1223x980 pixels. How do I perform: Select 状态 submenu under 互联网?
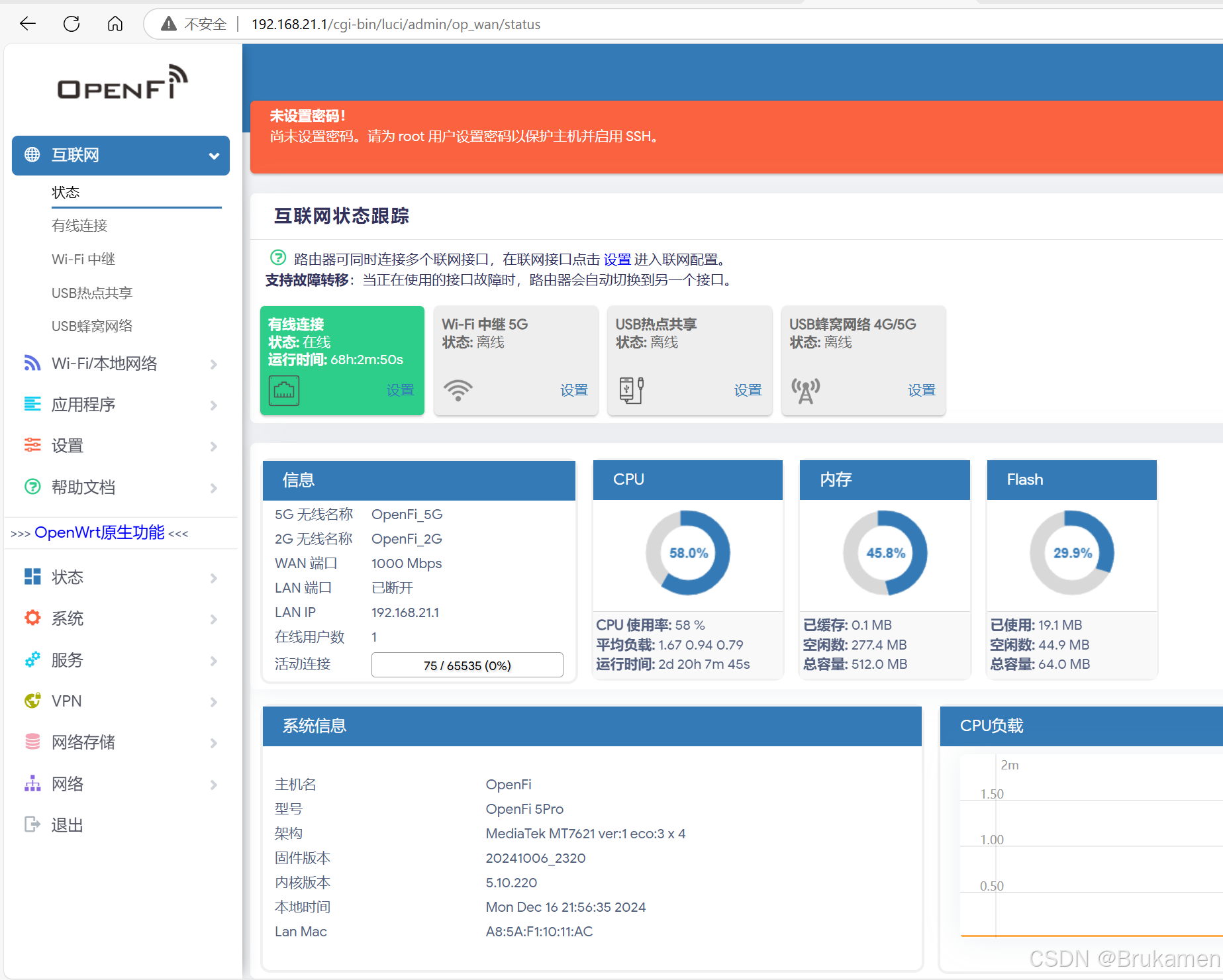pos(66,192)
